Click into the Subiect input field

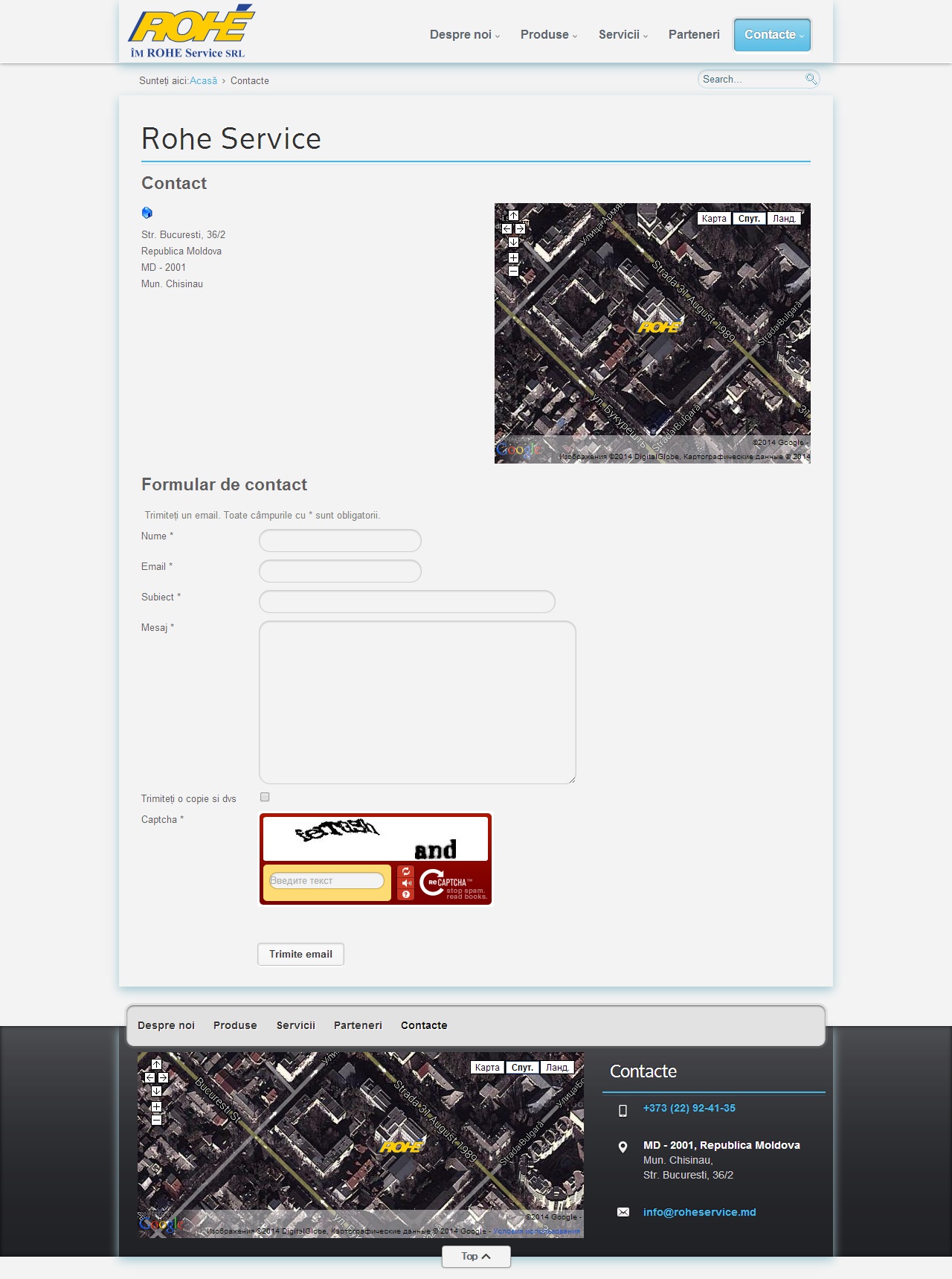coord(407,602)
